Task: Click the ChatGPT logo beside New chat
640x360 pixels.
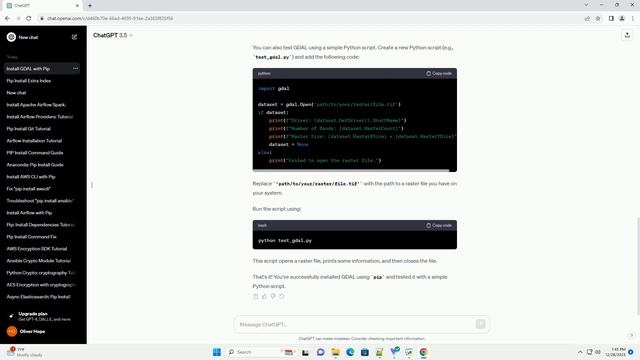Action: tap(11, 37)
